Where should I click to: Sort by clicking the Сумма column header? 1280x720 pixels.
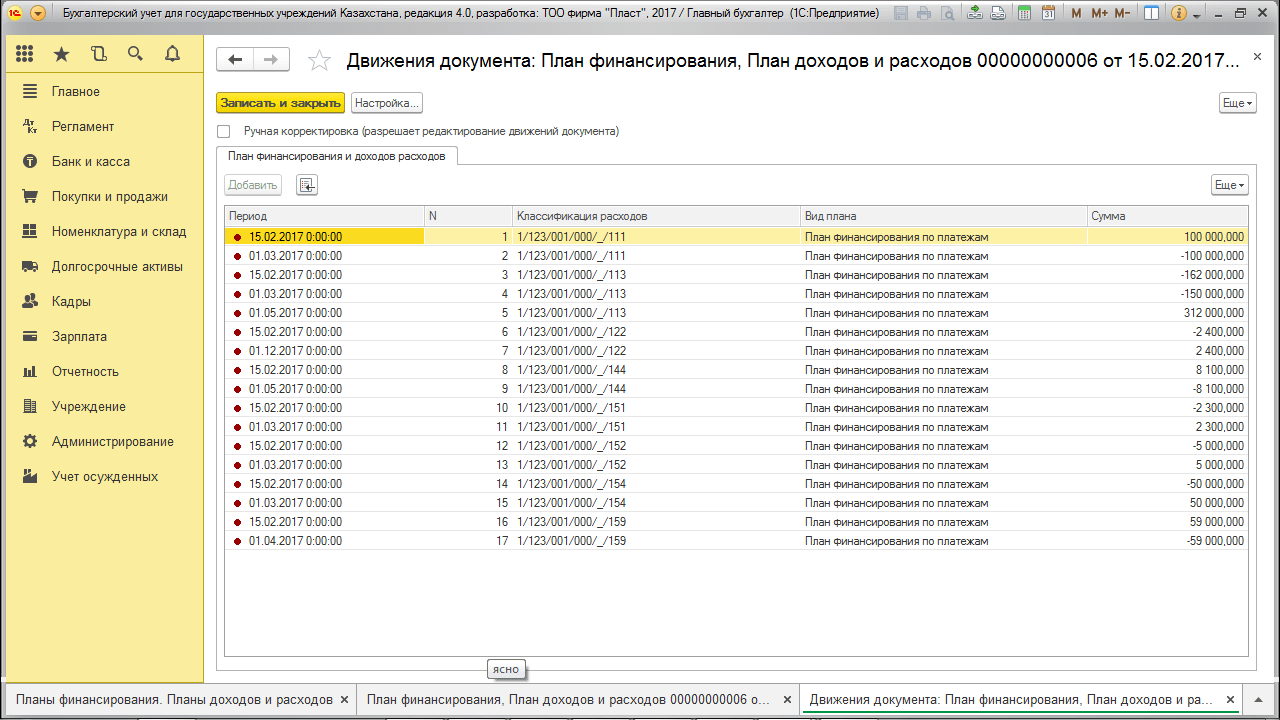[1165, 216]
